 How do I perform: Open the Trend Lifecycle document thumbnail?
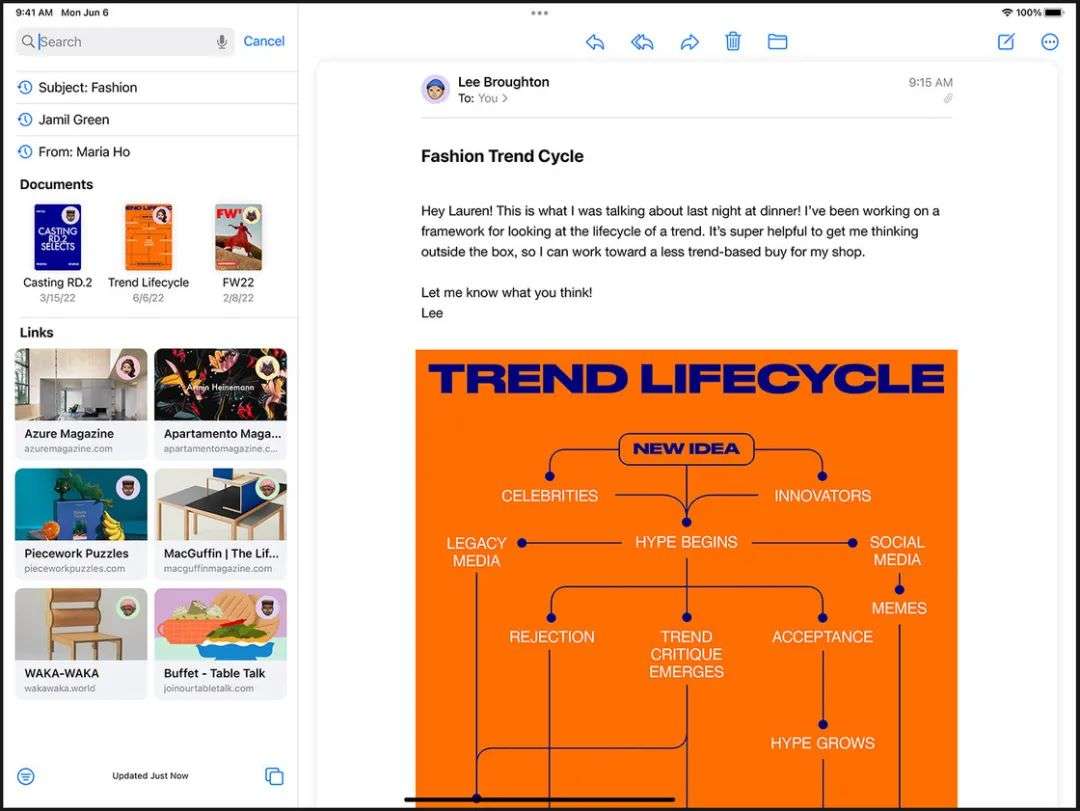148,237
